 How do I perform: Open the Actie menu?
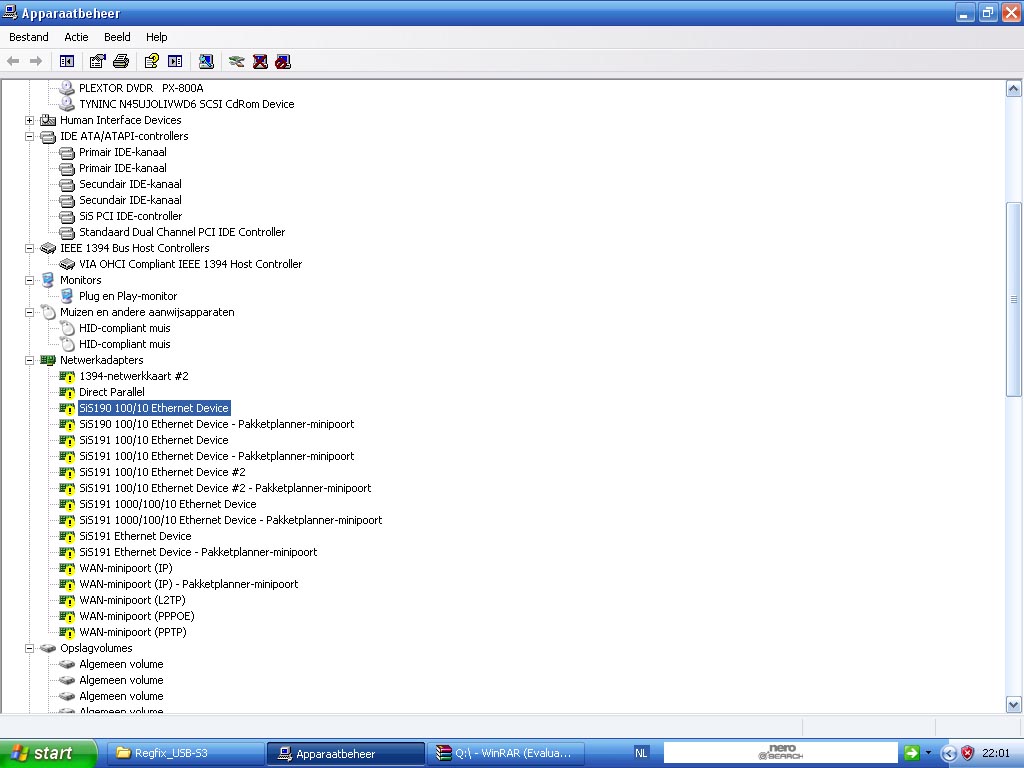coord(76,37)
